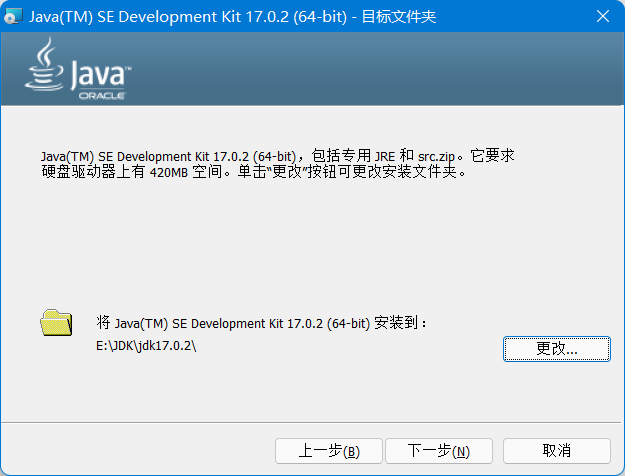Proceed with 下一步(N) button
This screenshot has height=476, width=625.
click(x=439, y=451)
